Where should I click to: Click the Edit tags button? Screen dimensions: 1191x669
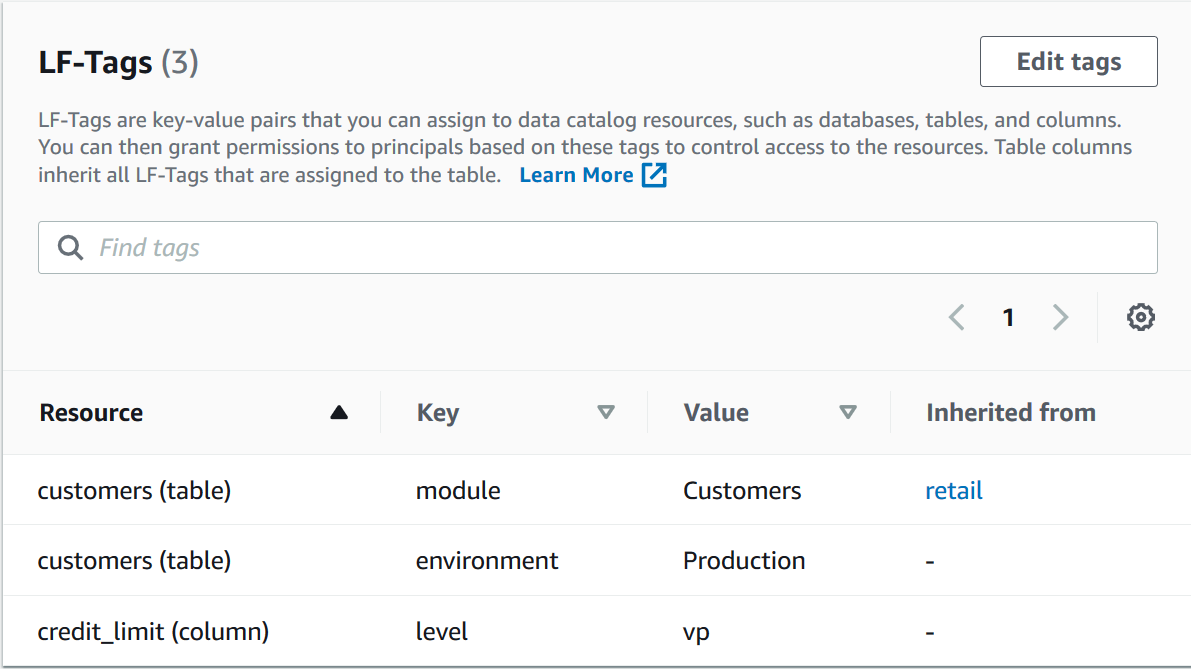coord(1068,62)
